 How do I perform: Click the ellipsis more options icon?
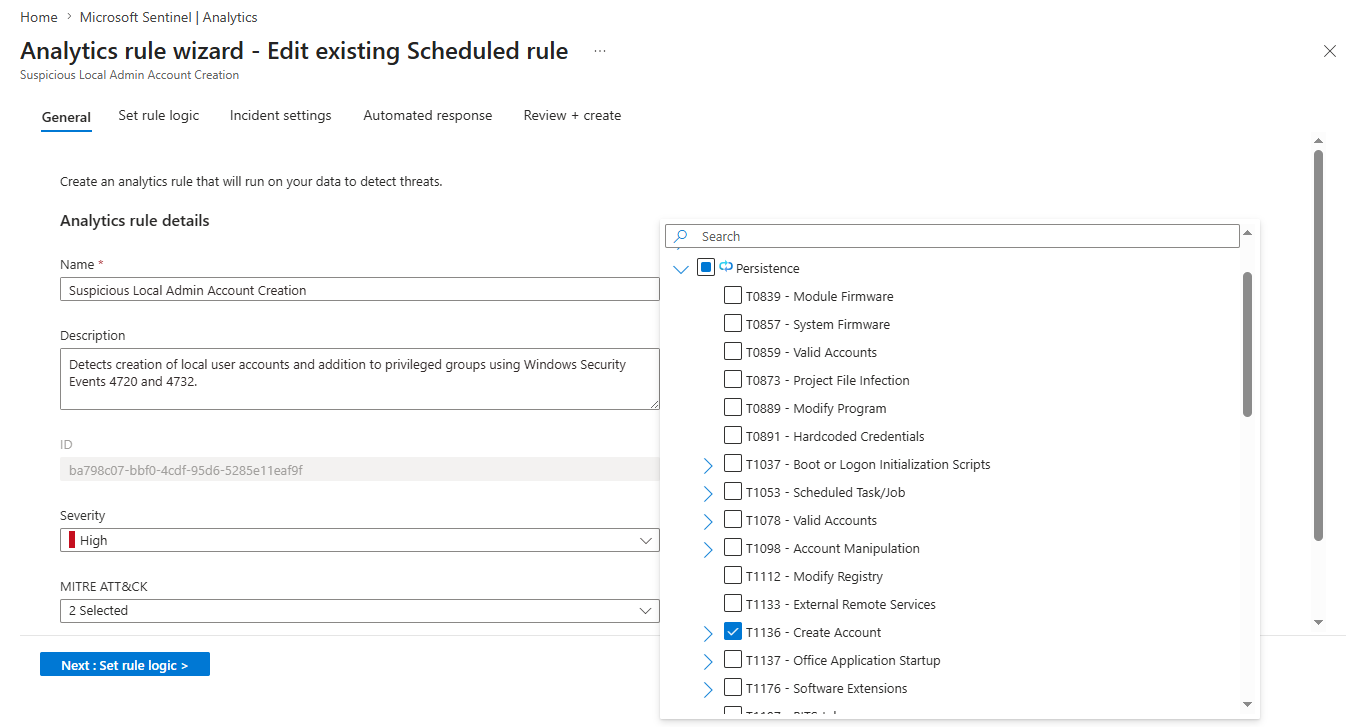click(x=600, y=51)
